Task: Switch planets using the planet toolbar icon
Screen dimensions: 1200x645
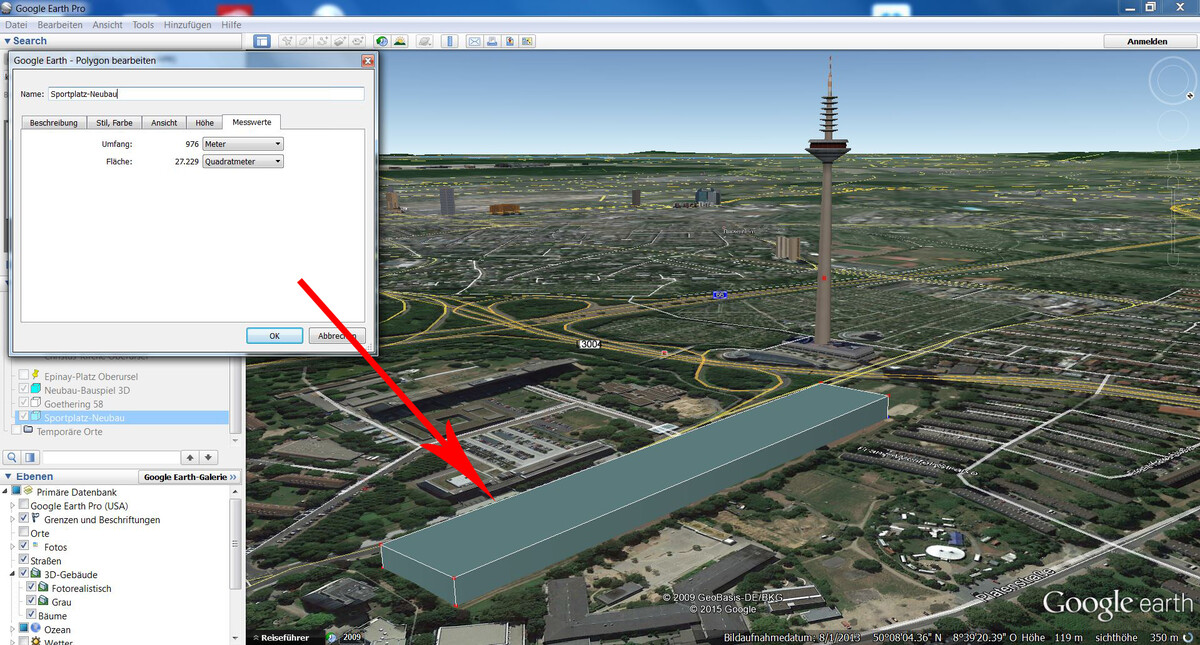Action: 425,41
